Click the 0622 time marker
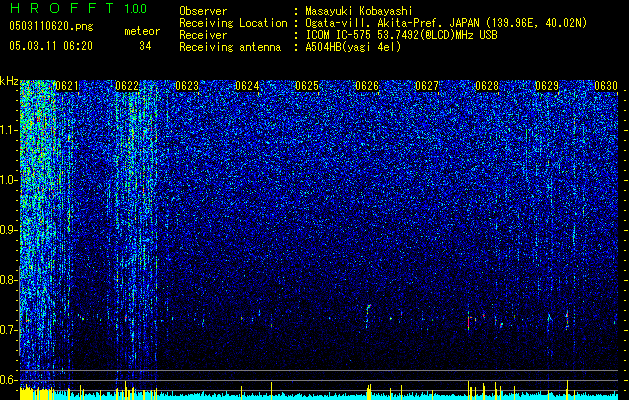 click(127, 86)
